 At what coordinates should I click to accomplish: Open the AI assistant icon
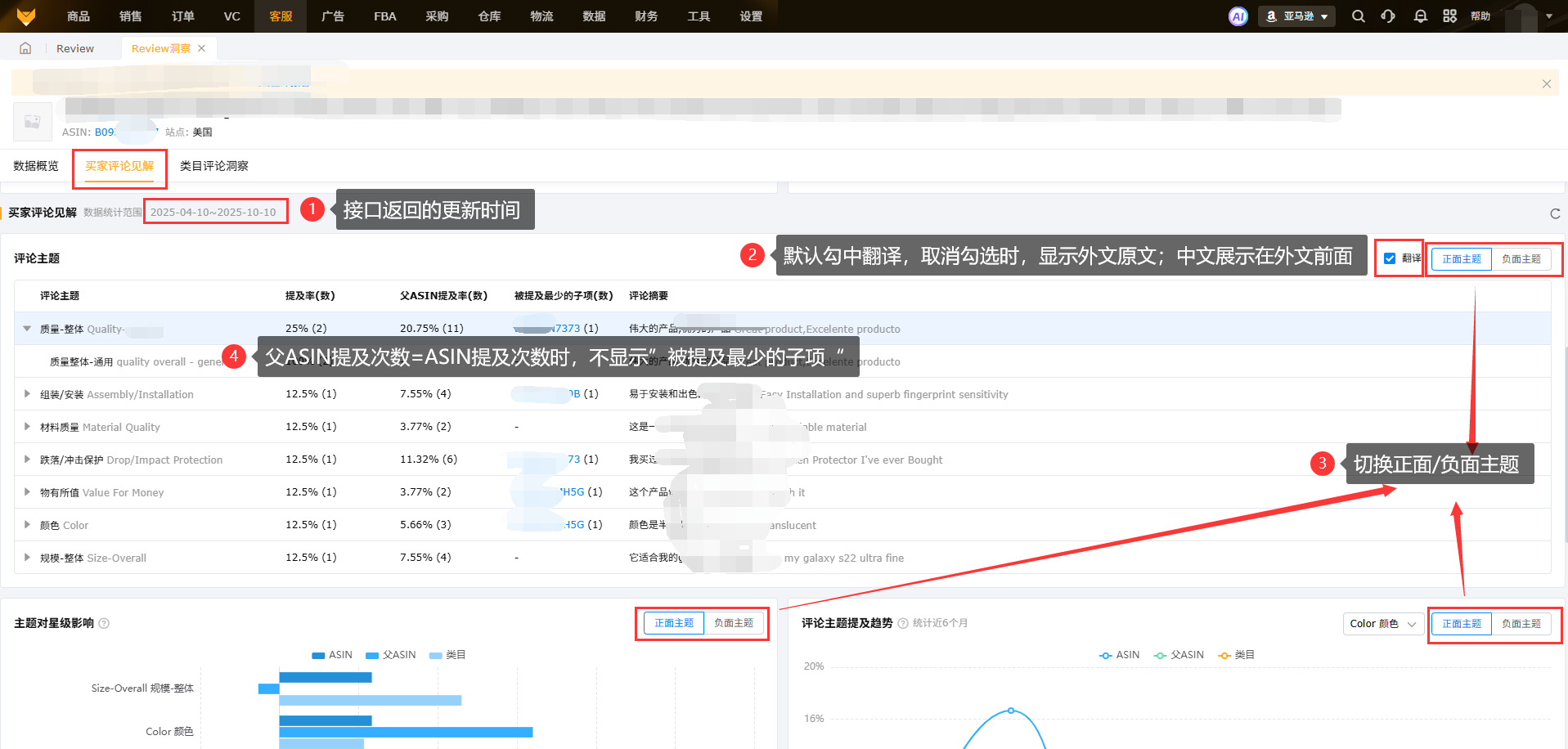click(1238, 16)
